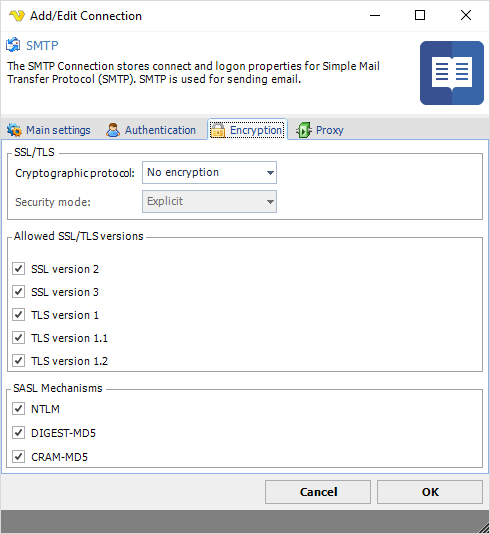Open the Cryptographic protocol dropdown
490x534 pixels.
tap(209, 173)
